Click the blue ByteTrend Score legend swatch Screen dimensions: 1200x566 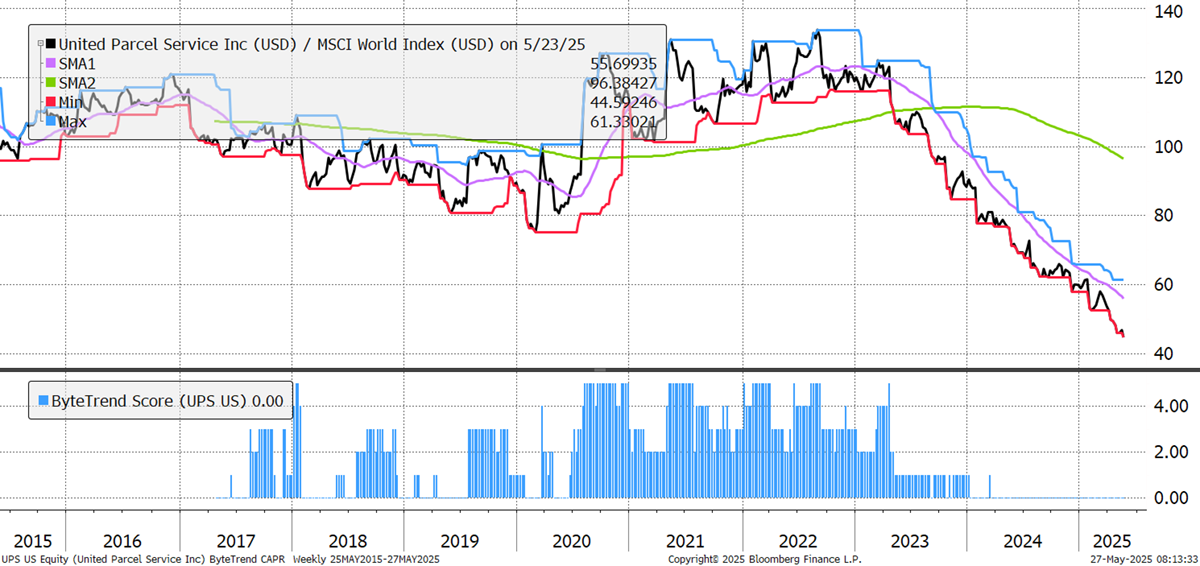(42, 402)
